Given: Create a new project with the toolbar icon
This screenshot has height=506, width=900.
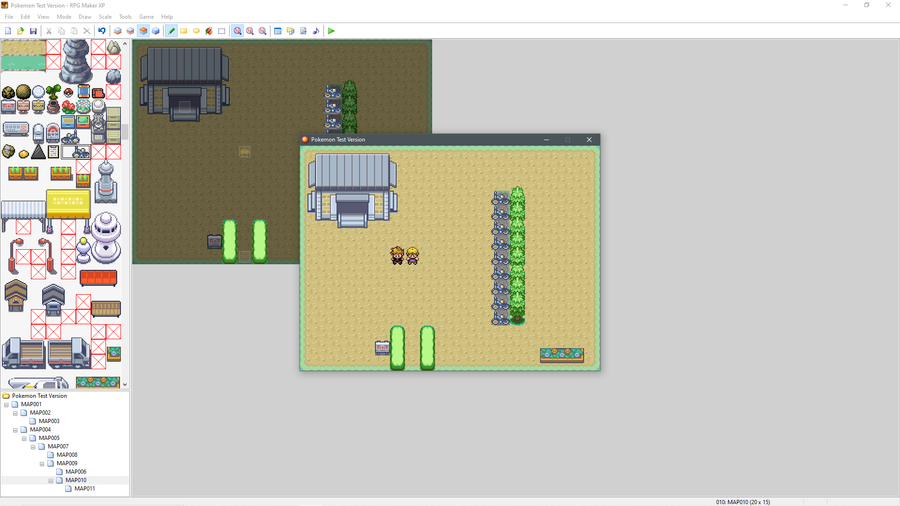Looking at the screenshot, I should coord(8,31).
